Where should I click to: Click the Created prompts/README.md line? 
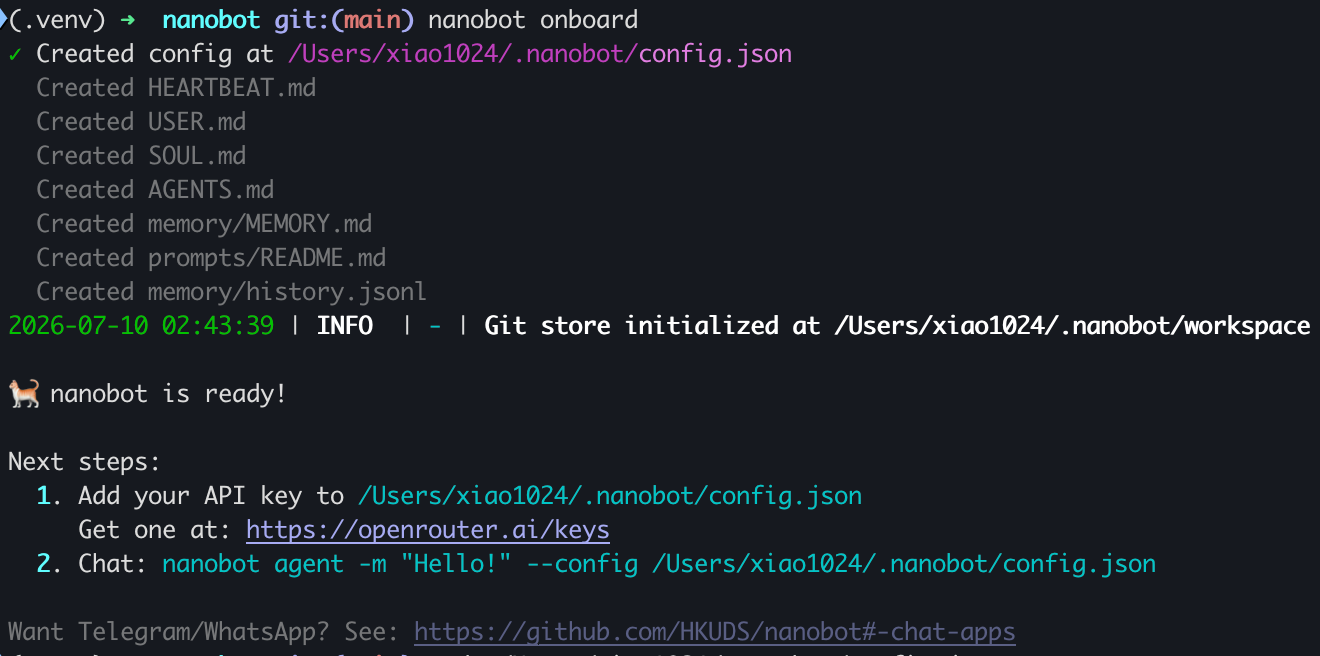tap(211, 258)
